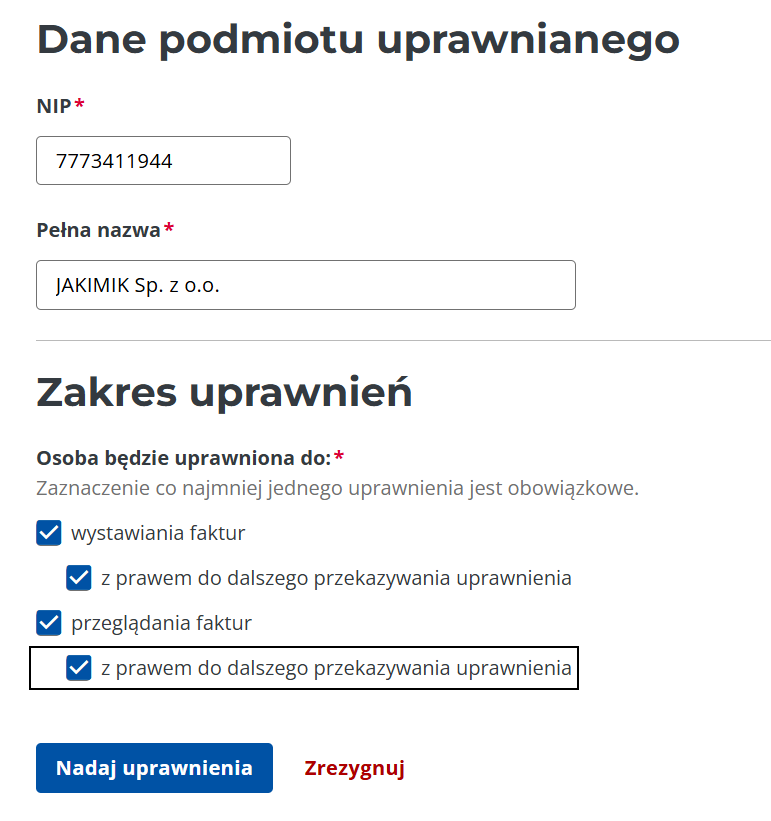
Task: Toggle the przeglądania faktur checkbox
Action: pyautogui.click(x=49, y=623)
